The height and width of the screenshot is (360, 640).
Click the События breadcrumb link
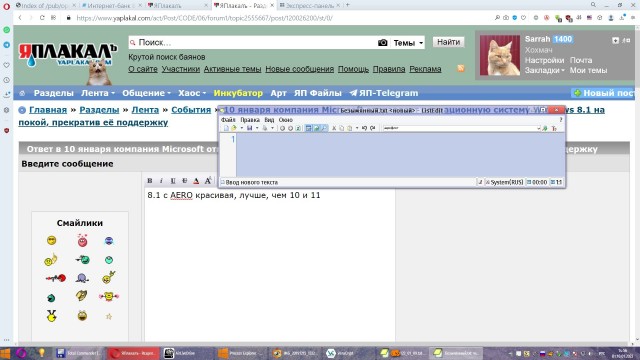click(x=191, y=110)
